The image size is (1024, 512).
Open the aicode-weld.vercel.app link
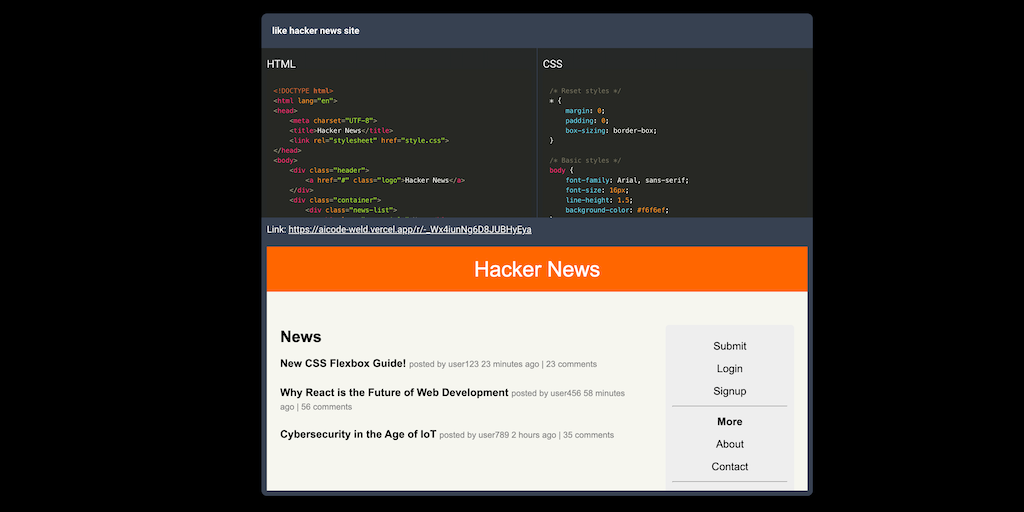(x=409, y=229)
